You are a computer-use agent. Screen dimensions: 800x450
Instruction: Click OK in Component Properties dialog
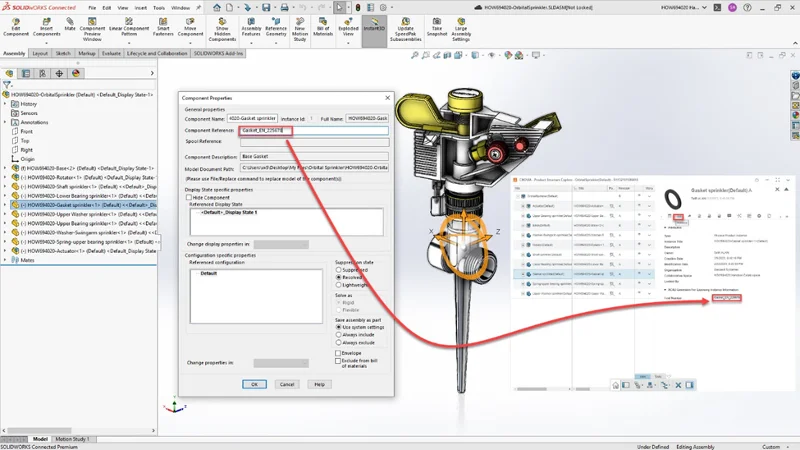click(254, 384)
